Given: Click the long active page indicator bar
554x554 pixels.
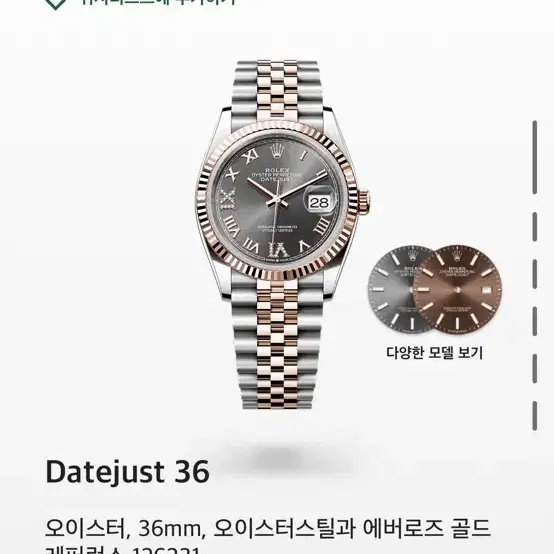Looking at the screenshot, I should click(x=535, y=157).
